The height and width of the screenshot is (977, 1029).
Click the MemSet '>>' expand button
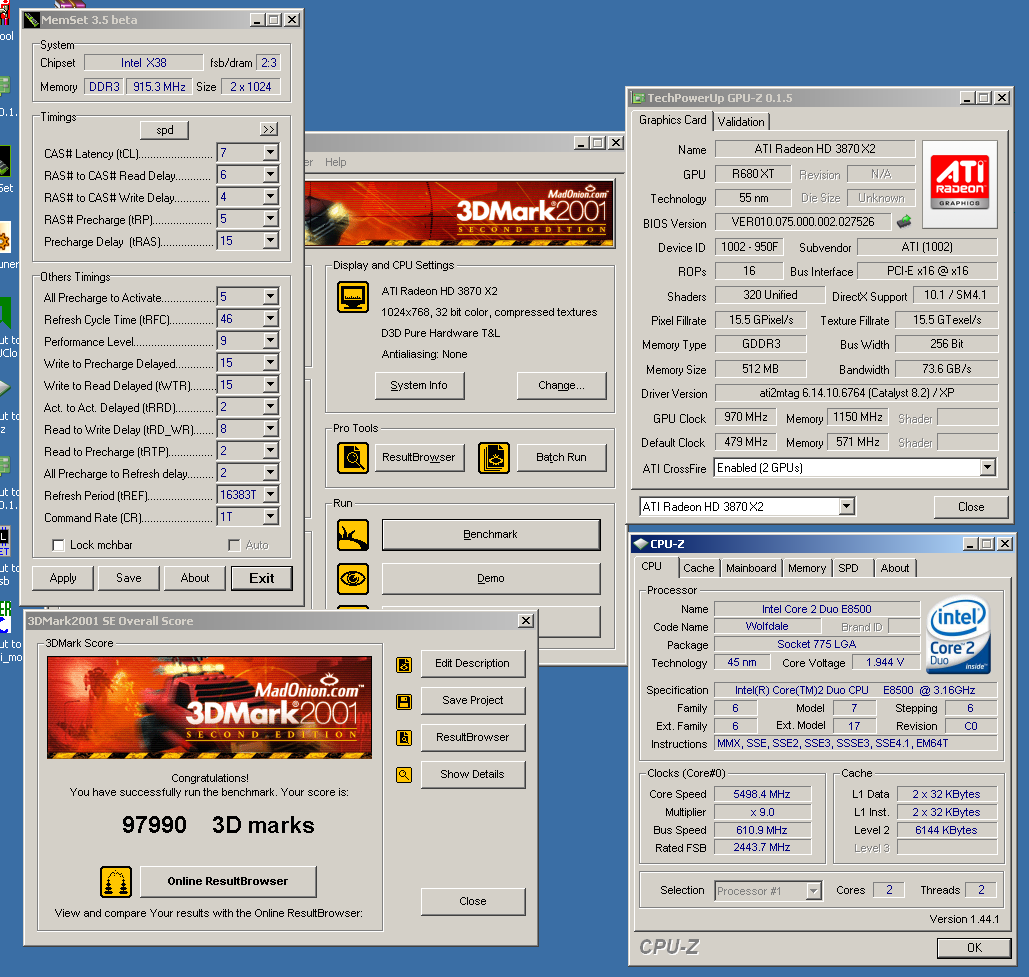coord(269,129)
